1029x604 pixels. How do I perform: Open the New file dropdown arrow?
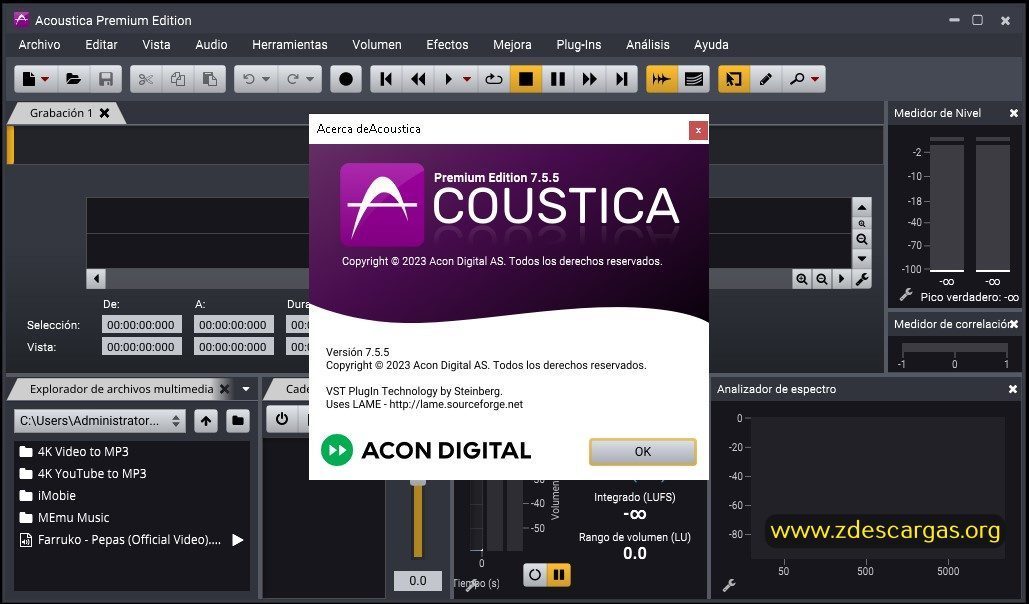point(45,79)
